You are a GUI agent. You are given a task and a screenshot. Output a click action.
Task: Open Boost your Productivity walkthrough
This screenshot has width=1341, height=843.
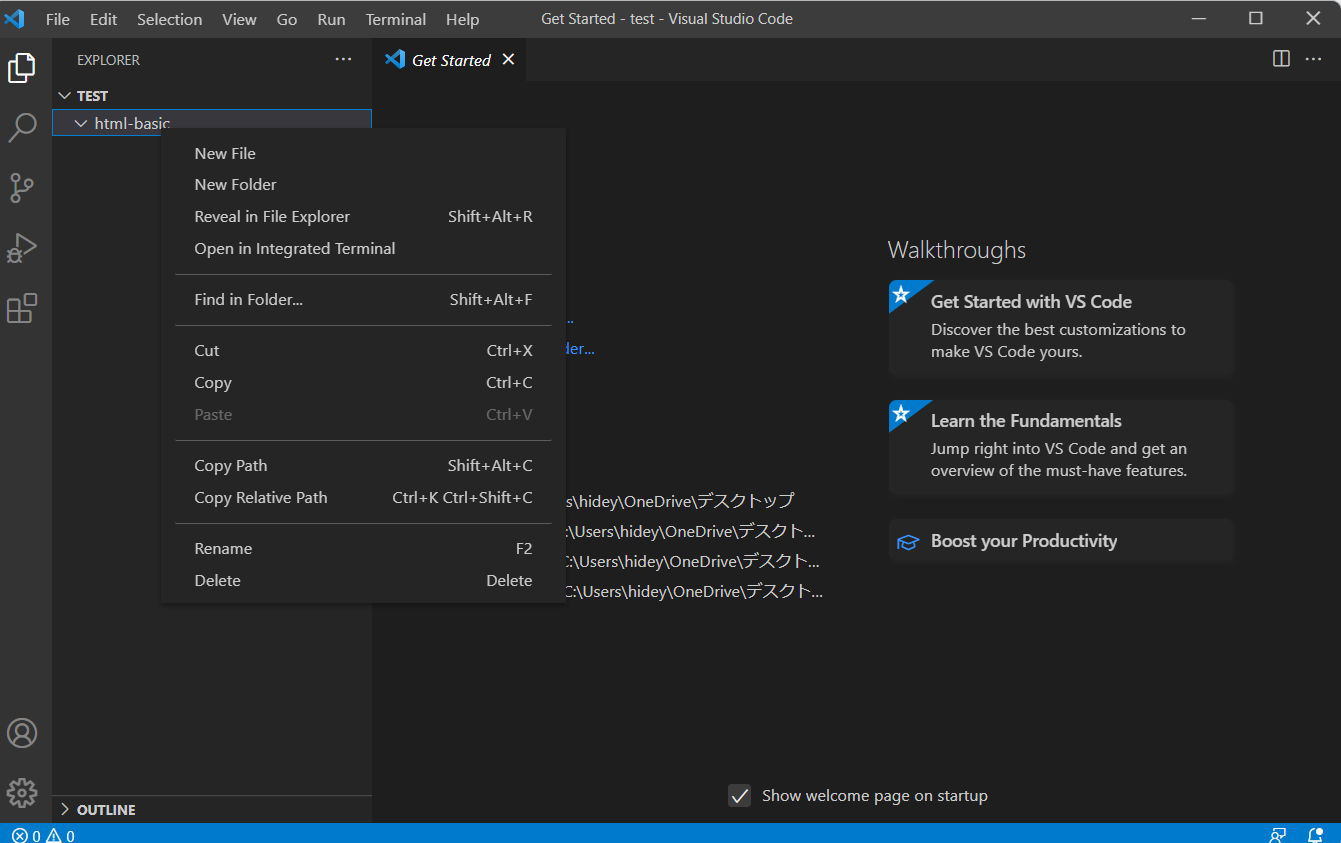(1062, 541)
